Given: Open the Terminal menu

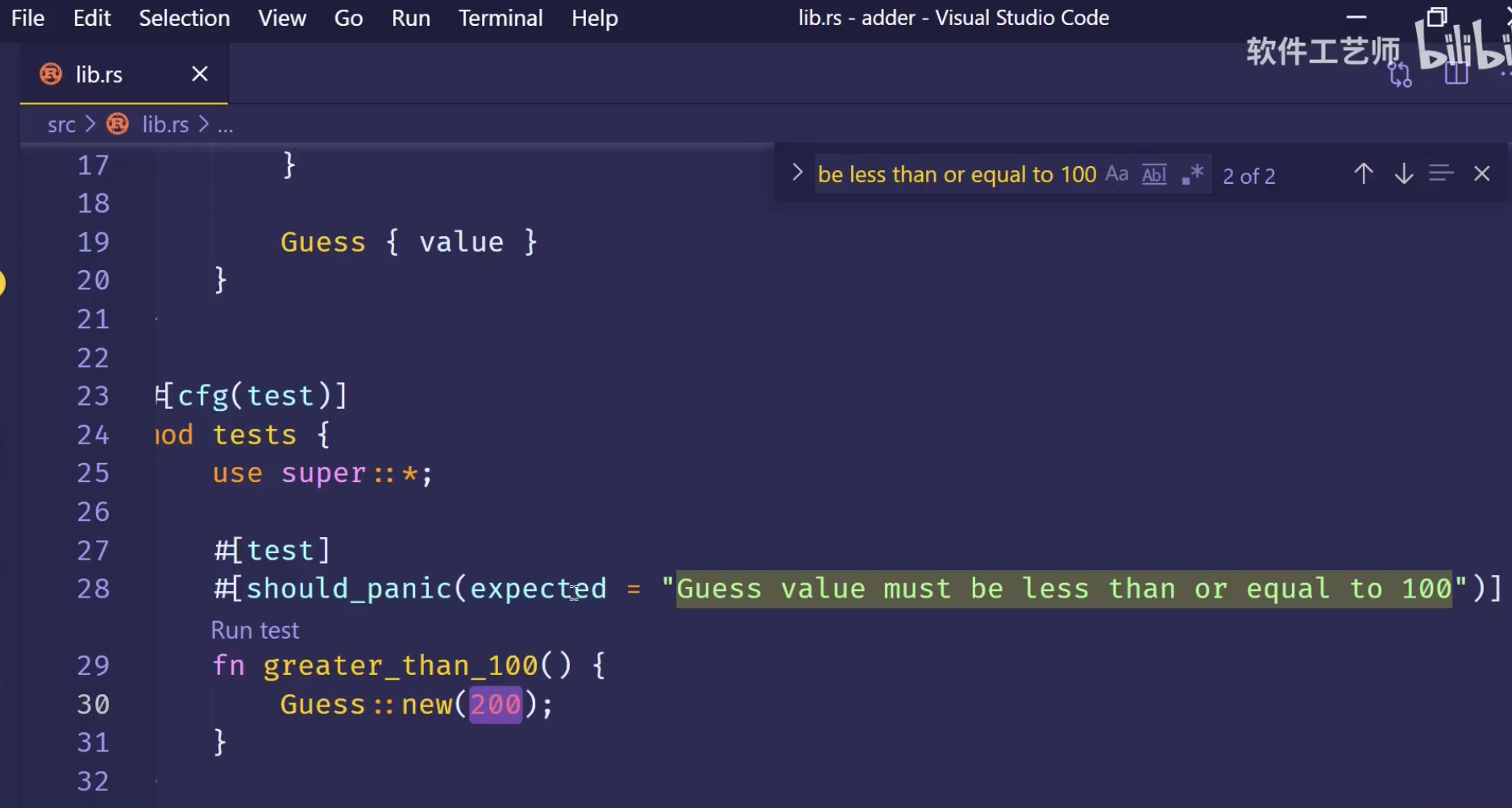Looking at the screenshot, I should click(501, 18).
